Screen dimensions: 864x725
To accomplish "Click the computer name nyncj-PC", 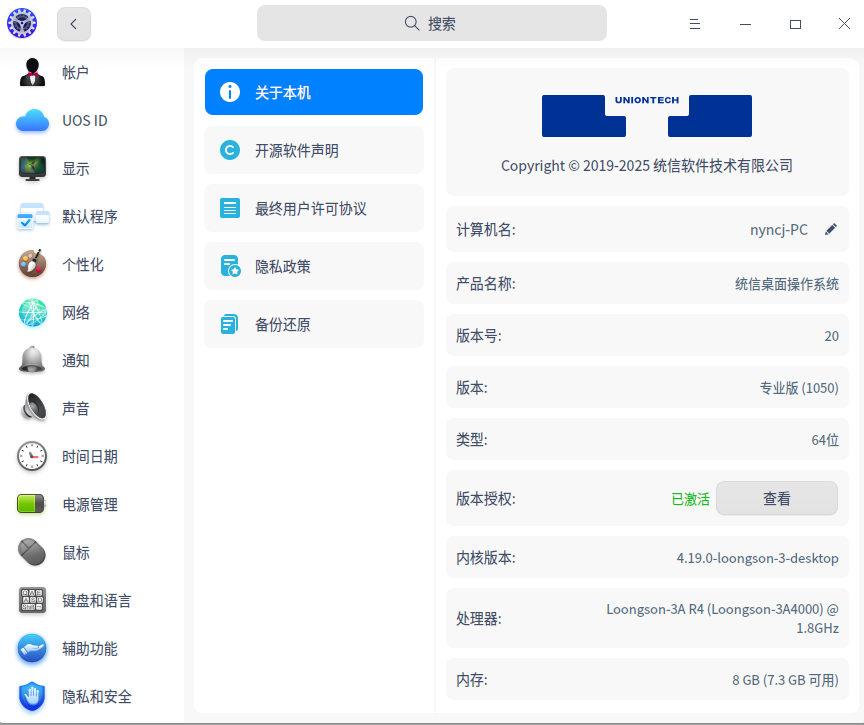I will 779,230.
